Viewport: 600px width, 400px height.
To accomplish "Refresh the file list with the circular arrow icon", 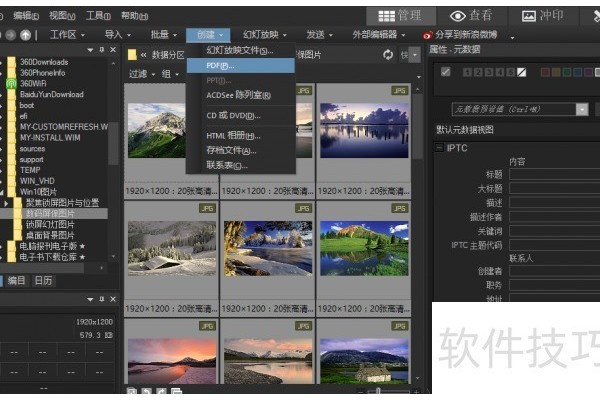I will 388,55.
